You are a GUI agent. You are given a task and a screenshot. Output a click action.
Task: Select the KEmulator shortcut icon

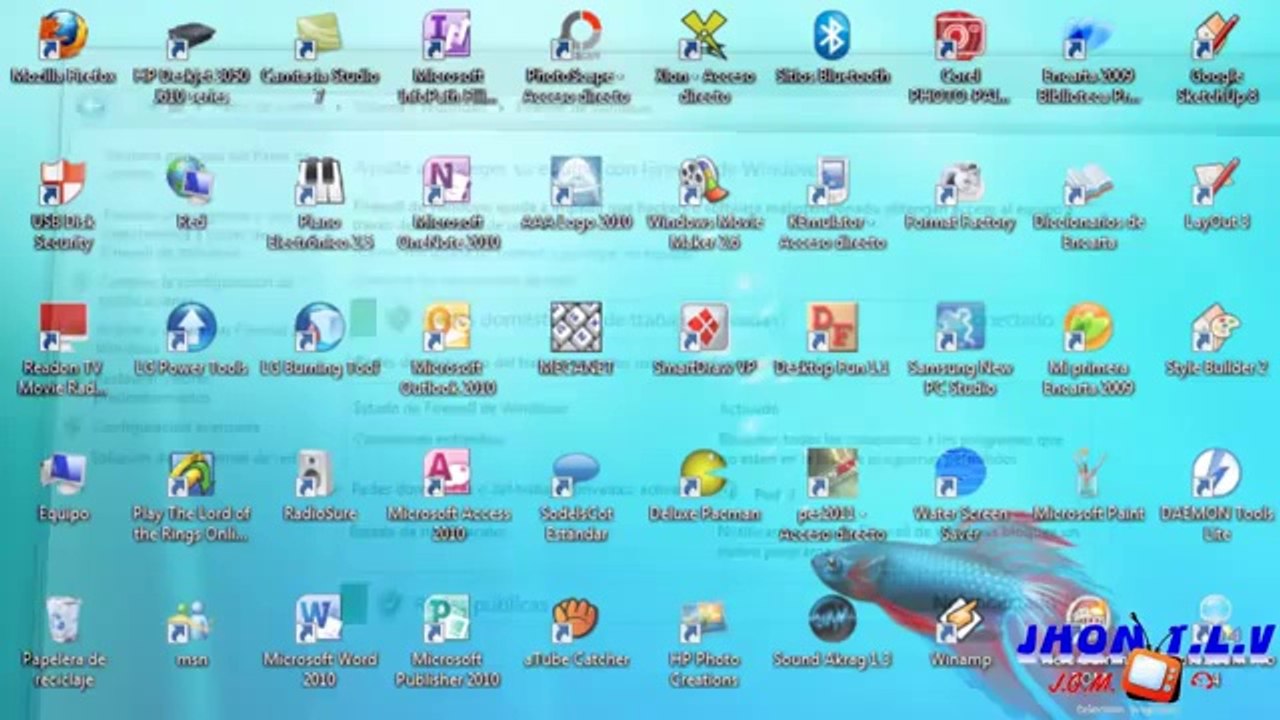coord(832,181)
